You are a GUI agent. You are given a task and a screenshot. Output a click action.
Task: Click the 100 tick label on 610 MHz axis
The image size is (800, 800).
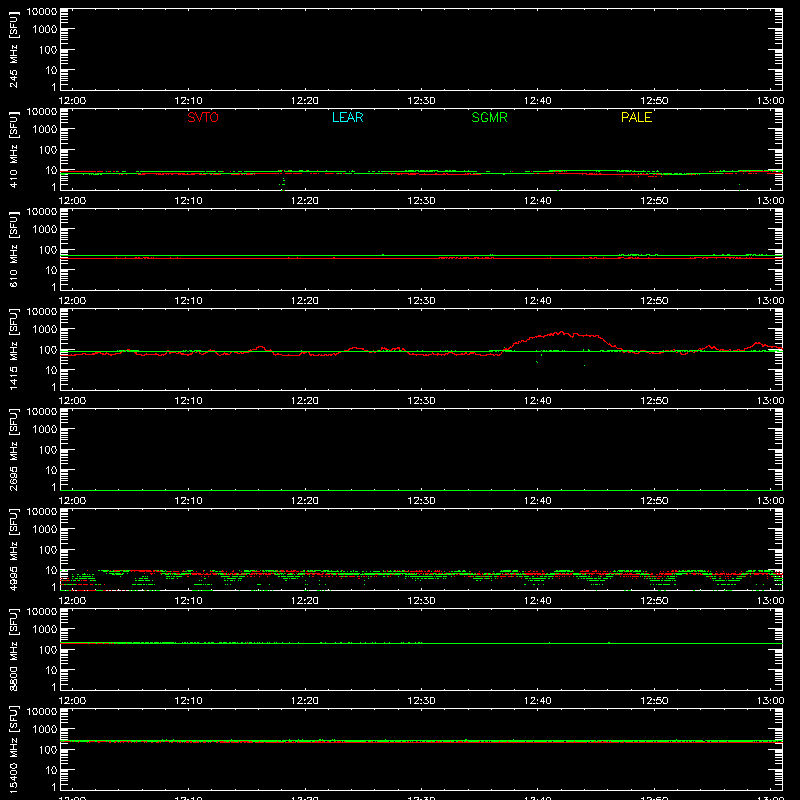pyautogui.click(x=48, y=250)
